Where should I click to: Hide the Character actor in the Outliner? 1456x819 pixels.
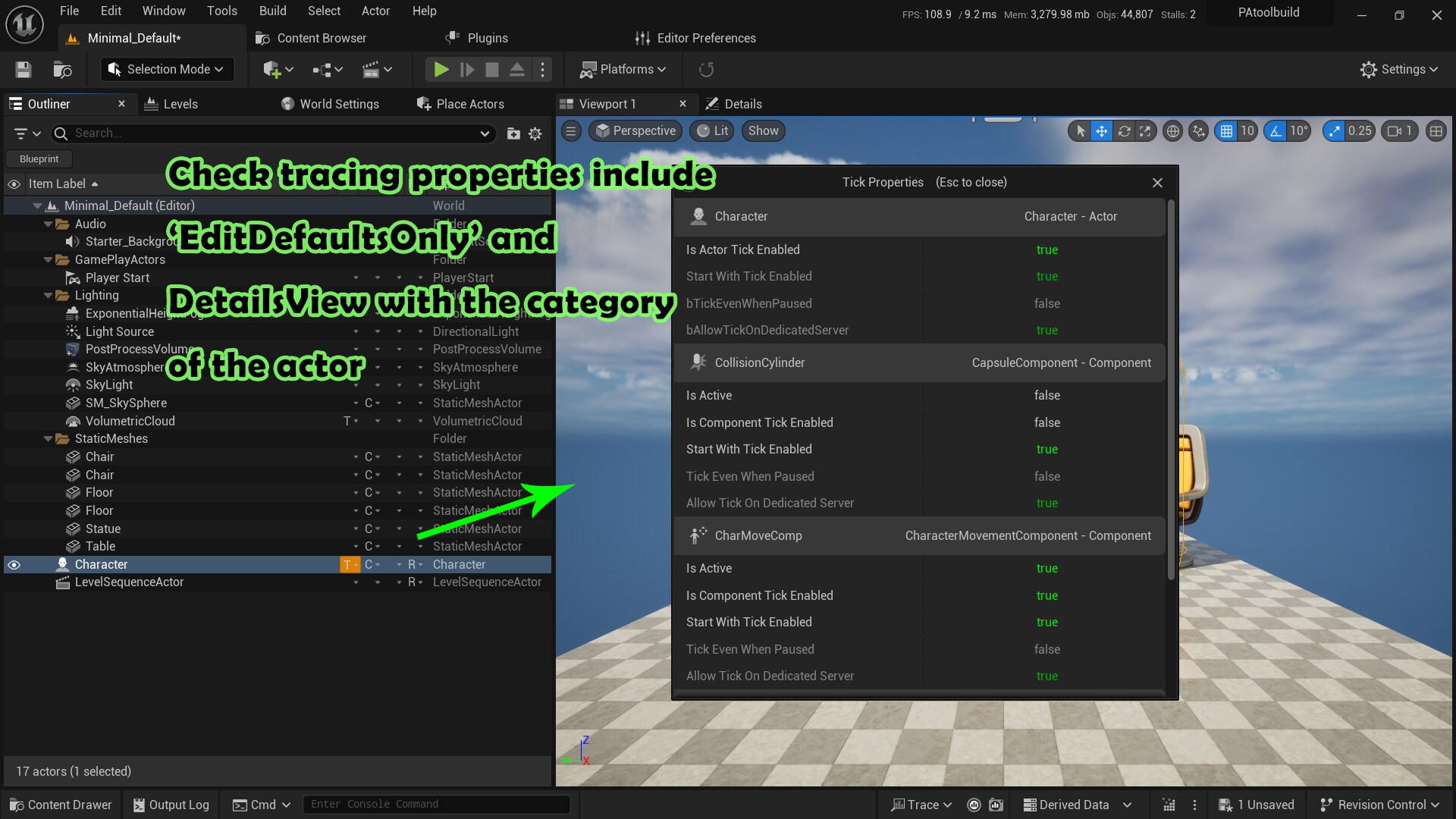pos(14,564)
